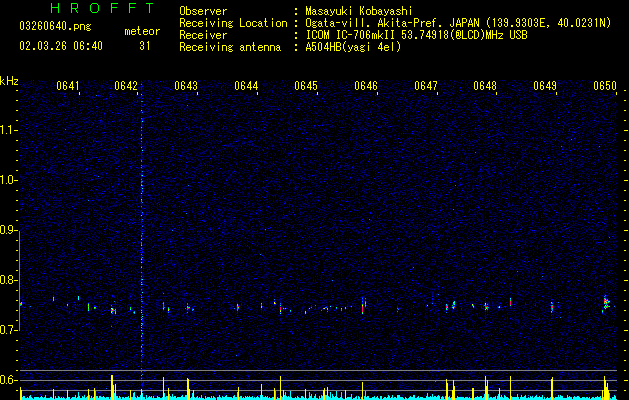Click the 0641 time marker
Viewport: 629px width, 400px height.
click(67, 86)
